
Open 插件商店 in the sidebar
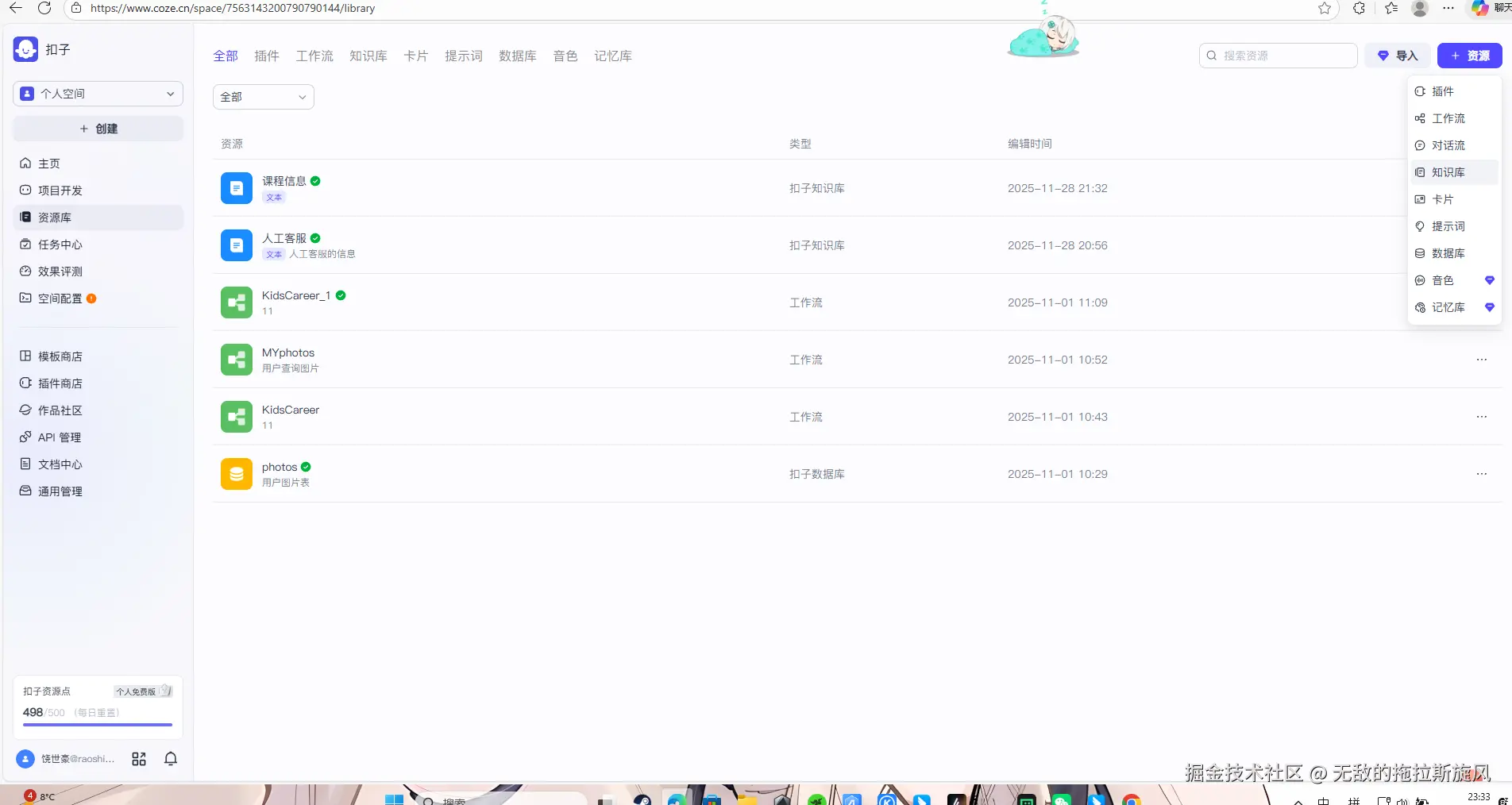[x=98, y=383]
